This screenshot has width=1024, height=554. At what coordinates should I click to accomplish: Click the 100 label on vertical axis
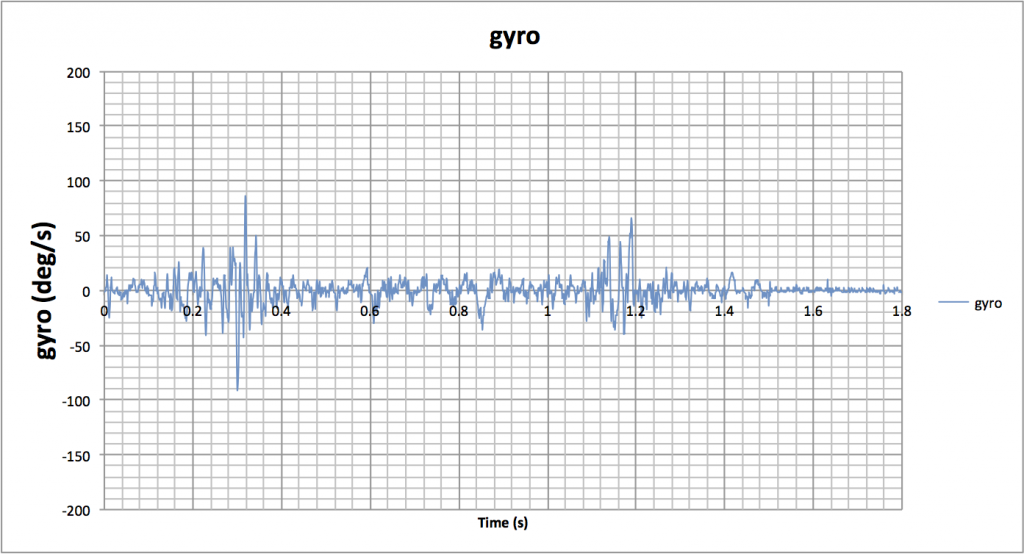pos(78,182)
